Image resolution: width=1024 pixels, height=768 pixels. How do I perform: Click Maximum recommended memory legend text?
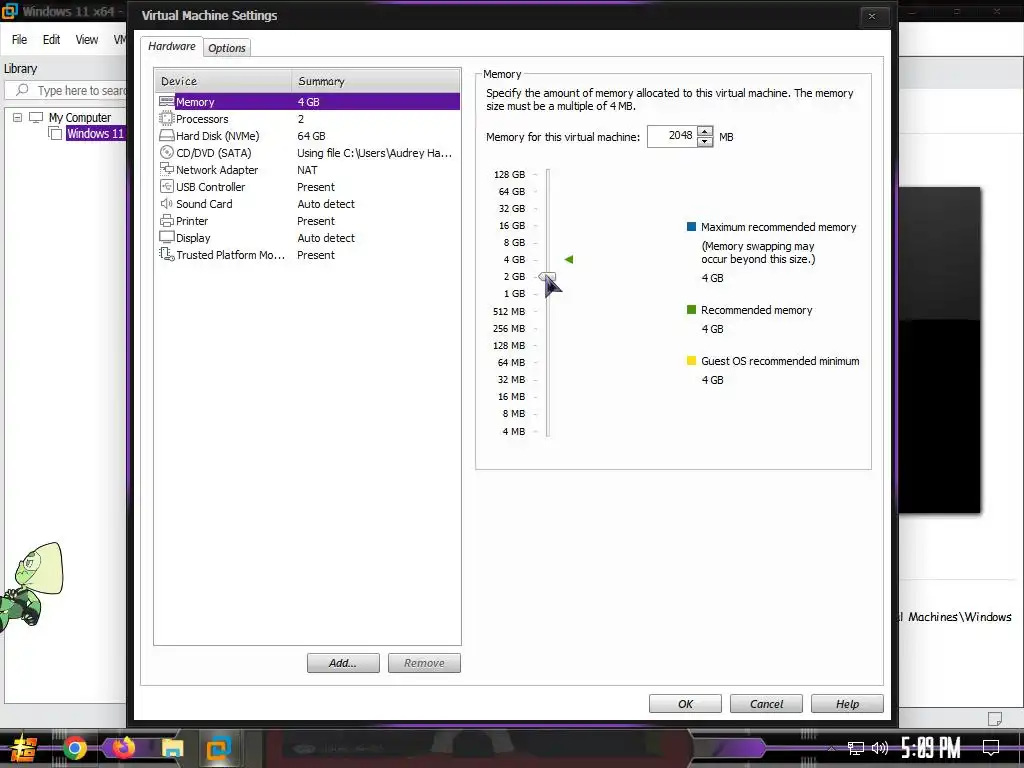(x=778, y=227)
